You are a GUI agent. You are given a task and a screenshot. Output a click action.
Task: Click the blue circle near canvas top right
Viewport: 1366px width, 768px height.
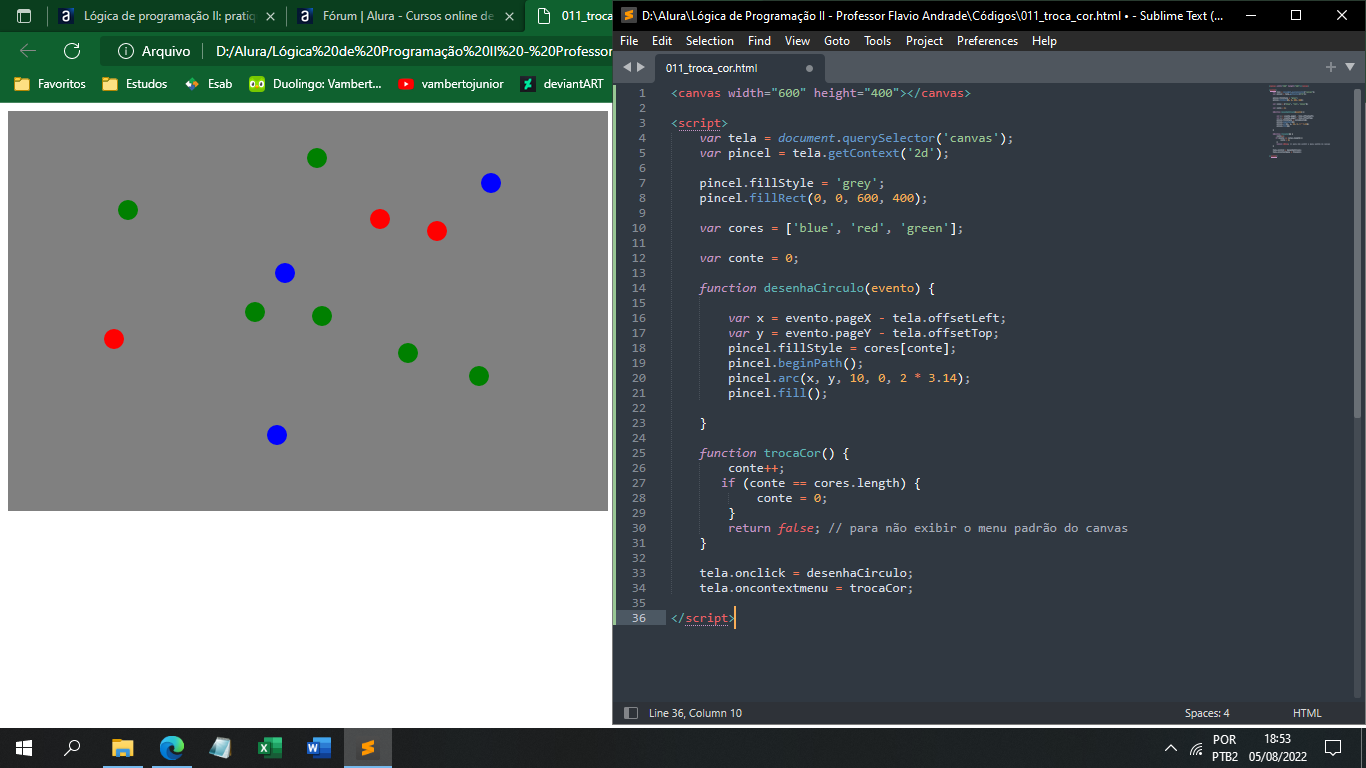point(490,183)
